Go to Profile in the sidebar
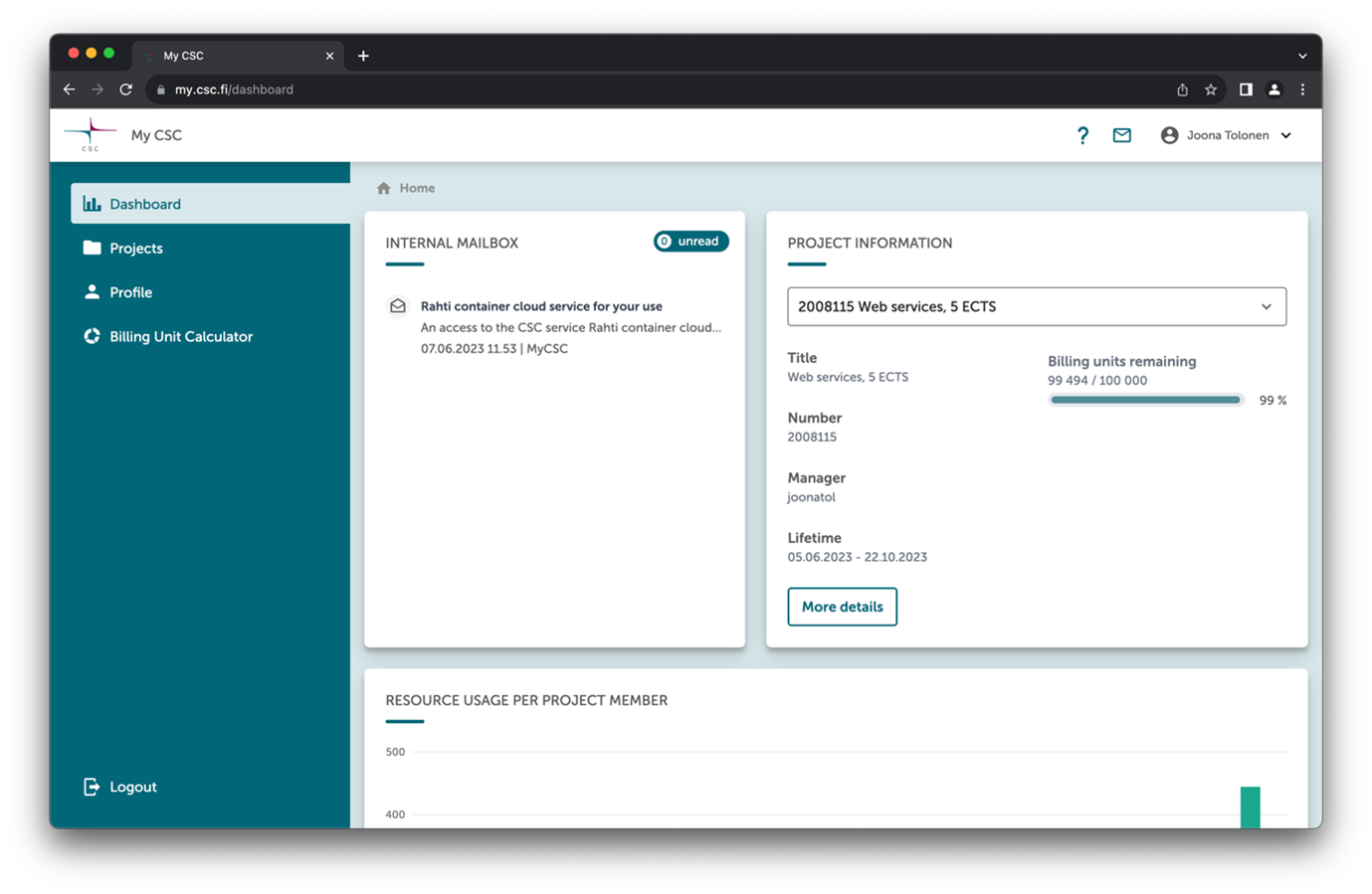This screenshot has width=1372, height=894. [x=130, y=292]
